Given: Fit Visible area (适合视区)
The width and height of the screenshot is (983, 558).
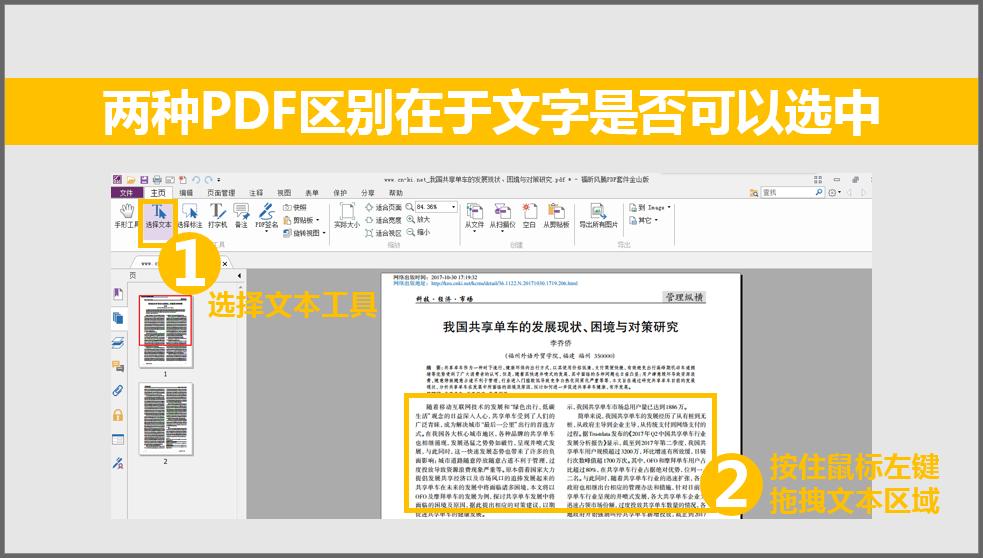Looking at the screenshot, I should click(383, 233).
